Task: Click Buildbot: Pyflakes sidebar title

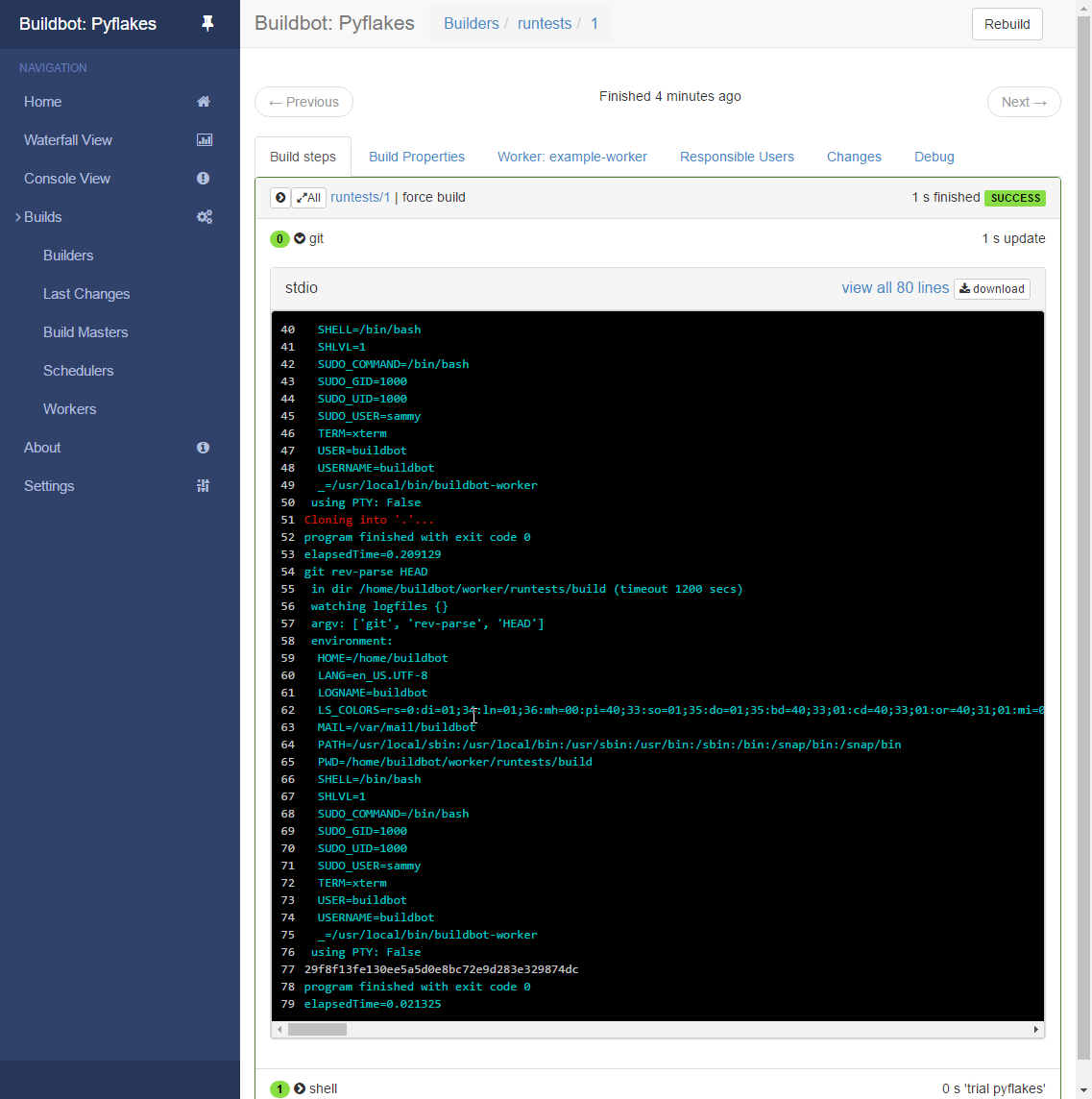Action: 87,24
